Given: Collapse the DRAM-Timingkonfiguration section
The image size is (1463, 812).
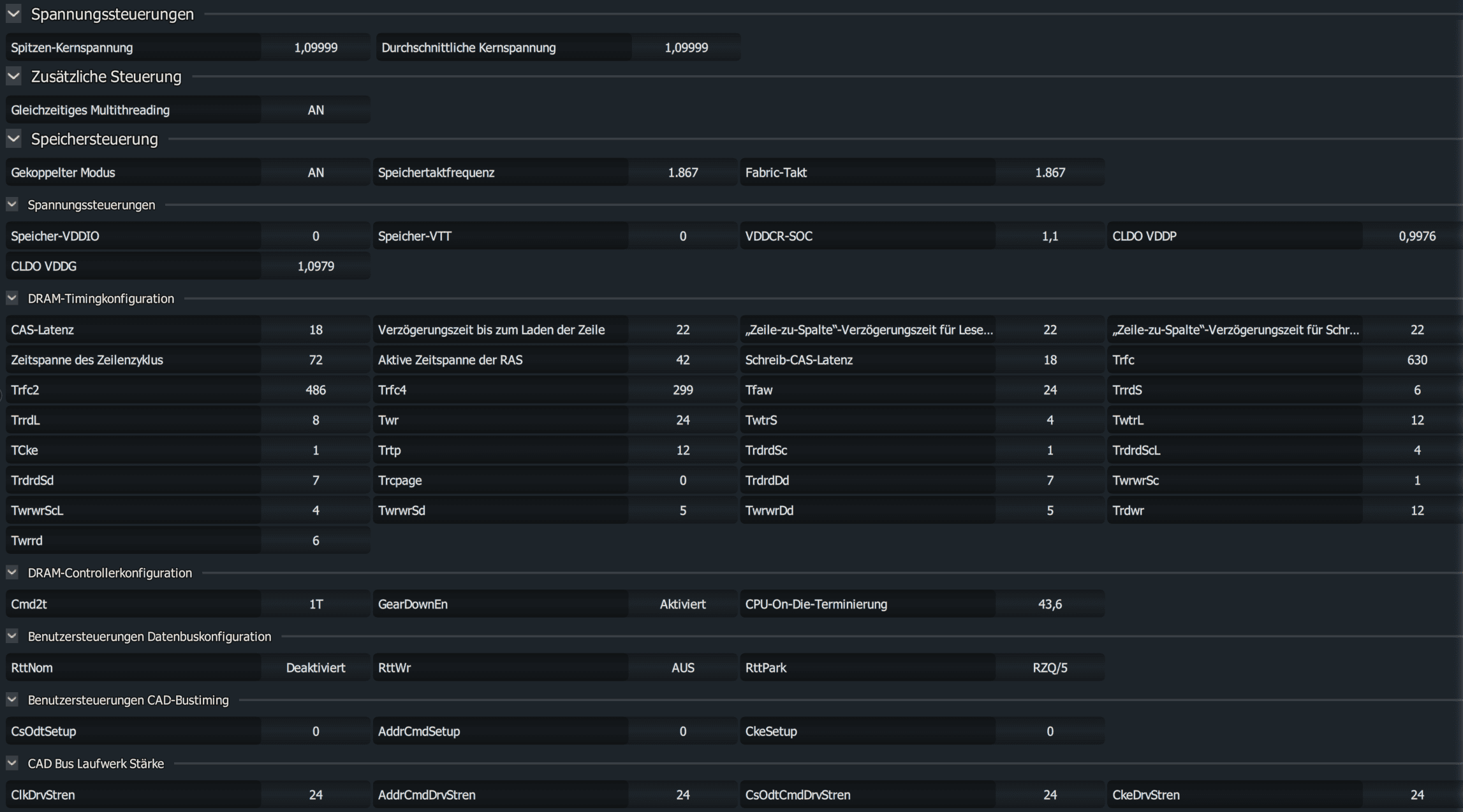Looking at the screenshot, I should click(x=12, y=298).
